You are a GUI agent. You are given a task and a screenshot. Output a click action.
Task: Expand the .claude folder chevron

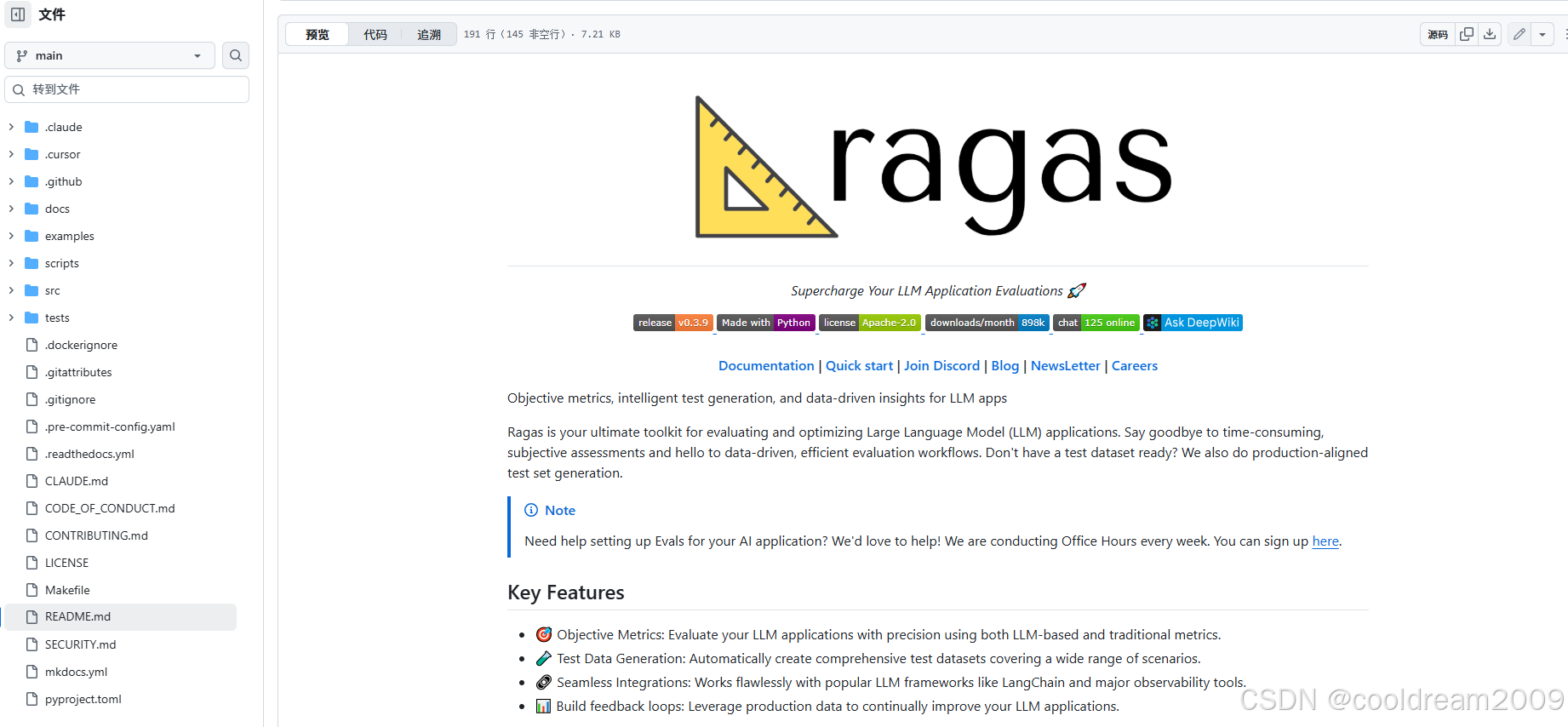tap(11, 127)
